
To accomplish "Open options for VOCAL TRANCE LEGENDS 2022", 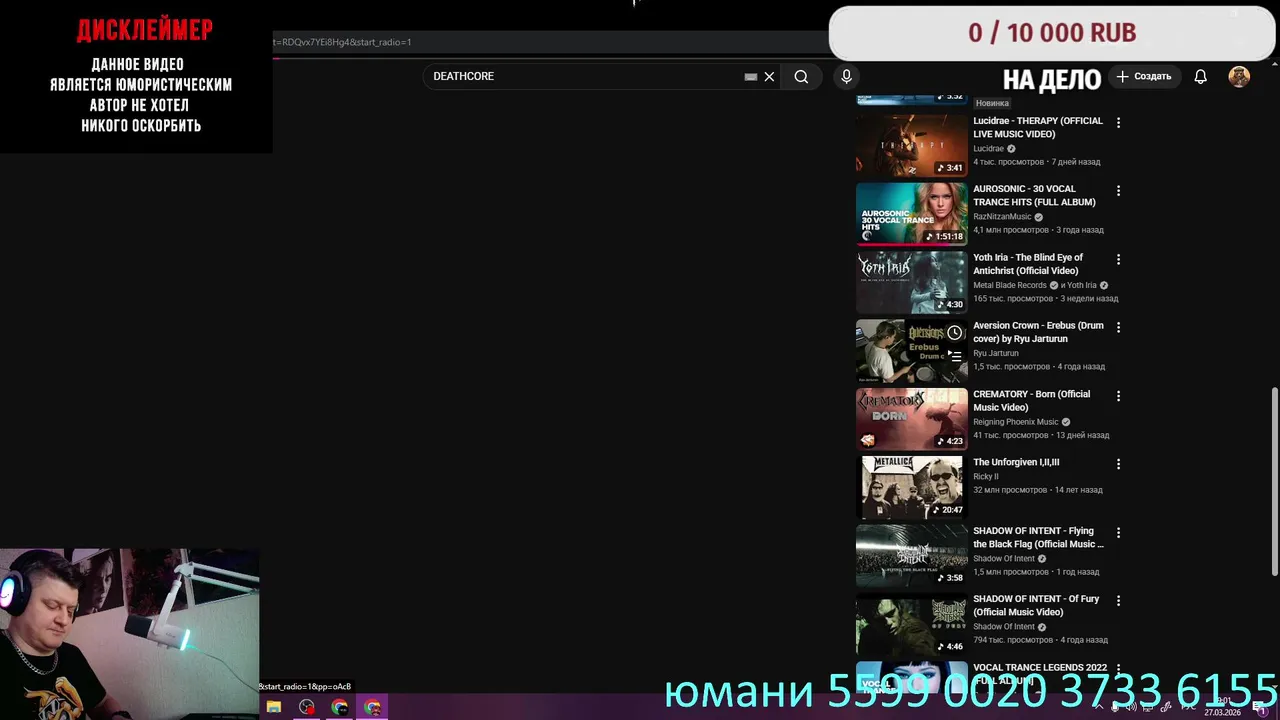I will [1118, 669].
